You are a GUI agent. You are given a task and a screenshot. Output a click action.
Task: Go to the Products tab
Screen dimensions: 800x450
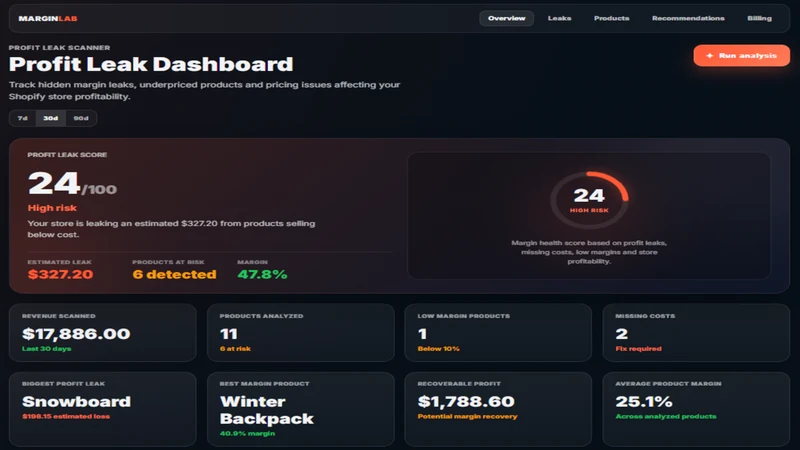(611, 18)
